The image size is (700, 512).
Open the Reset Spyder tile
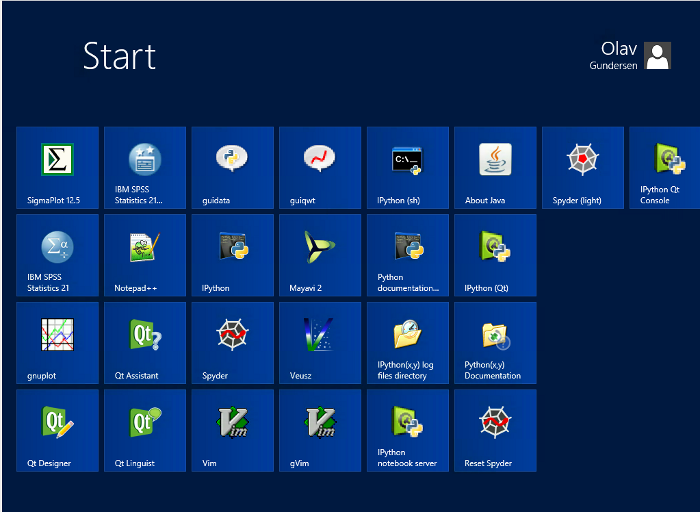[x=495, y=430]
